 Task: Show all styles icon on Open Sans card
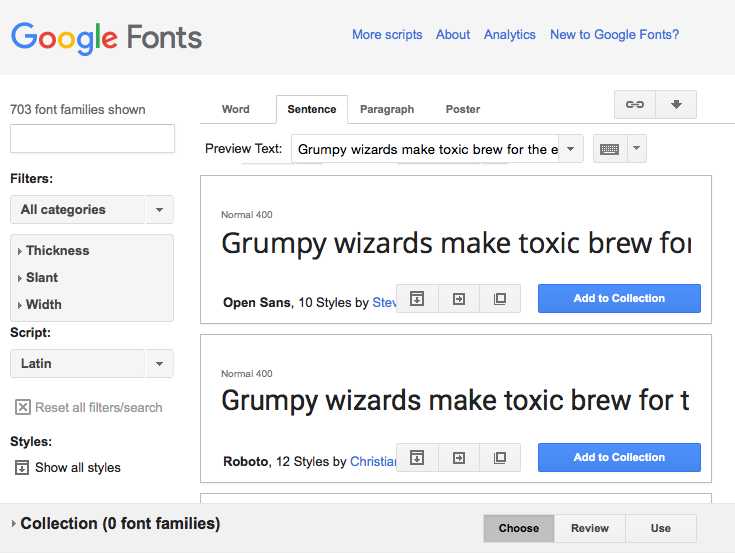(x=417, y=299)
